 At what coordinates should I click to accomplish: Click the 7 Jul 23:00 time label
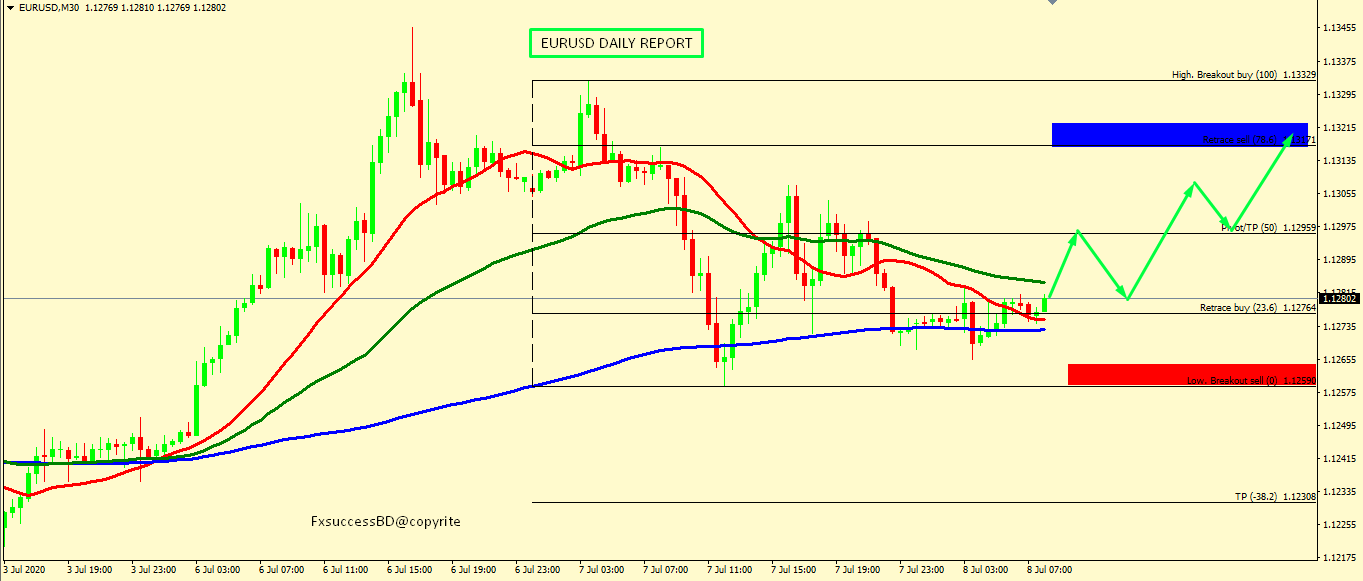(x=921, y=570)
